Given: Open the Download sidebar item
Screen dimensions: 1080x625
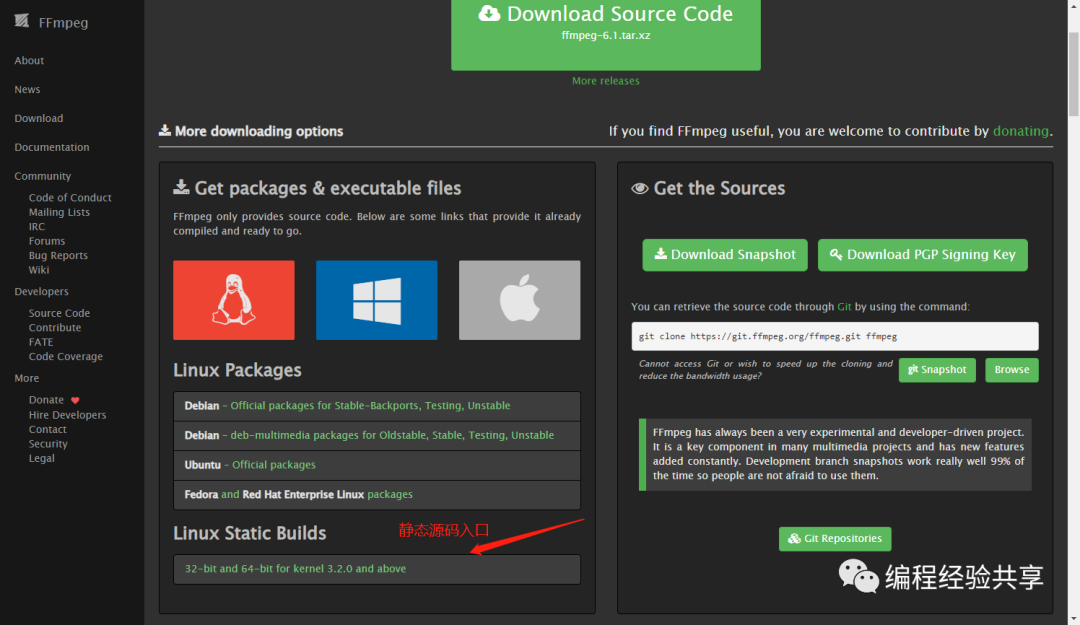Looking at the screenshot, I should click(39, 119).
